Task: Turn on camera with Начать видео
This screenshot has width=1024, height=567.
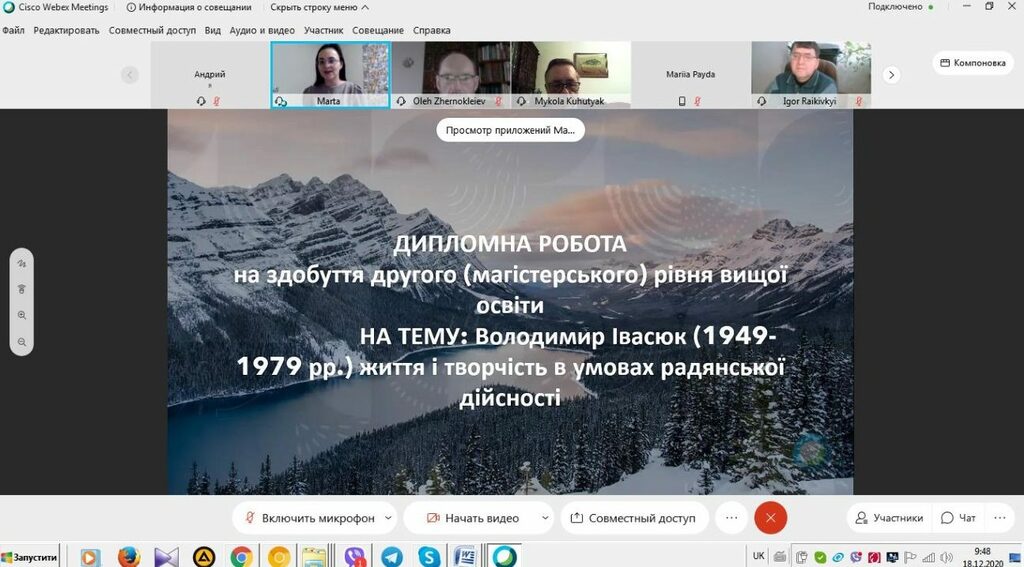Action: (472, 518)
